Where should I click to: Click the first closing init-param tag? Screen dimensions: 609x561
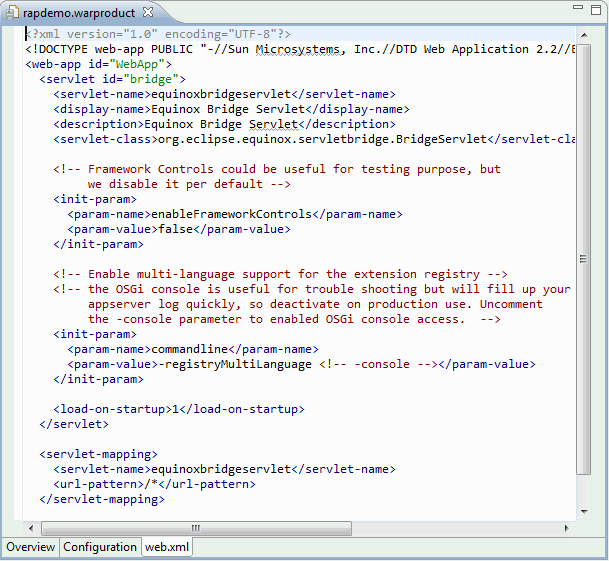pyautogui.click(x=99, y=244)
